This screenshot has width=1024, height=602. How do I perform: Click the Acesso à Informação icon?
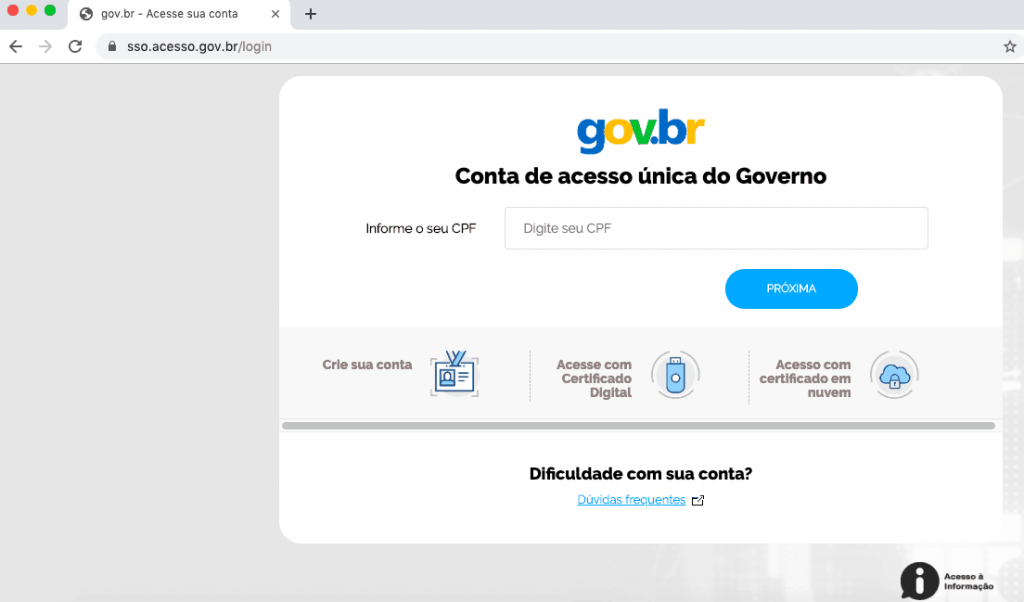coord(919,580)
